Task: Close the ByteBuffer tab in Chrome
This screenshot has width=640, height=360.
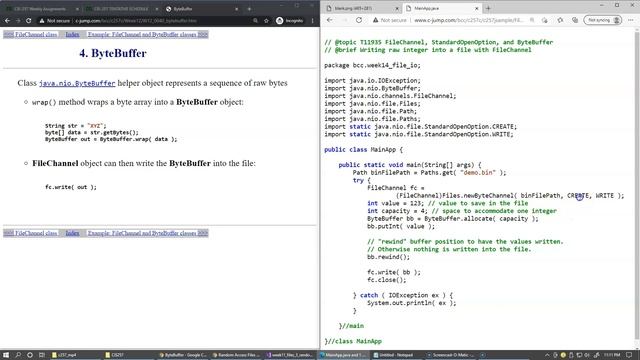Action: (x=236, y=9)
